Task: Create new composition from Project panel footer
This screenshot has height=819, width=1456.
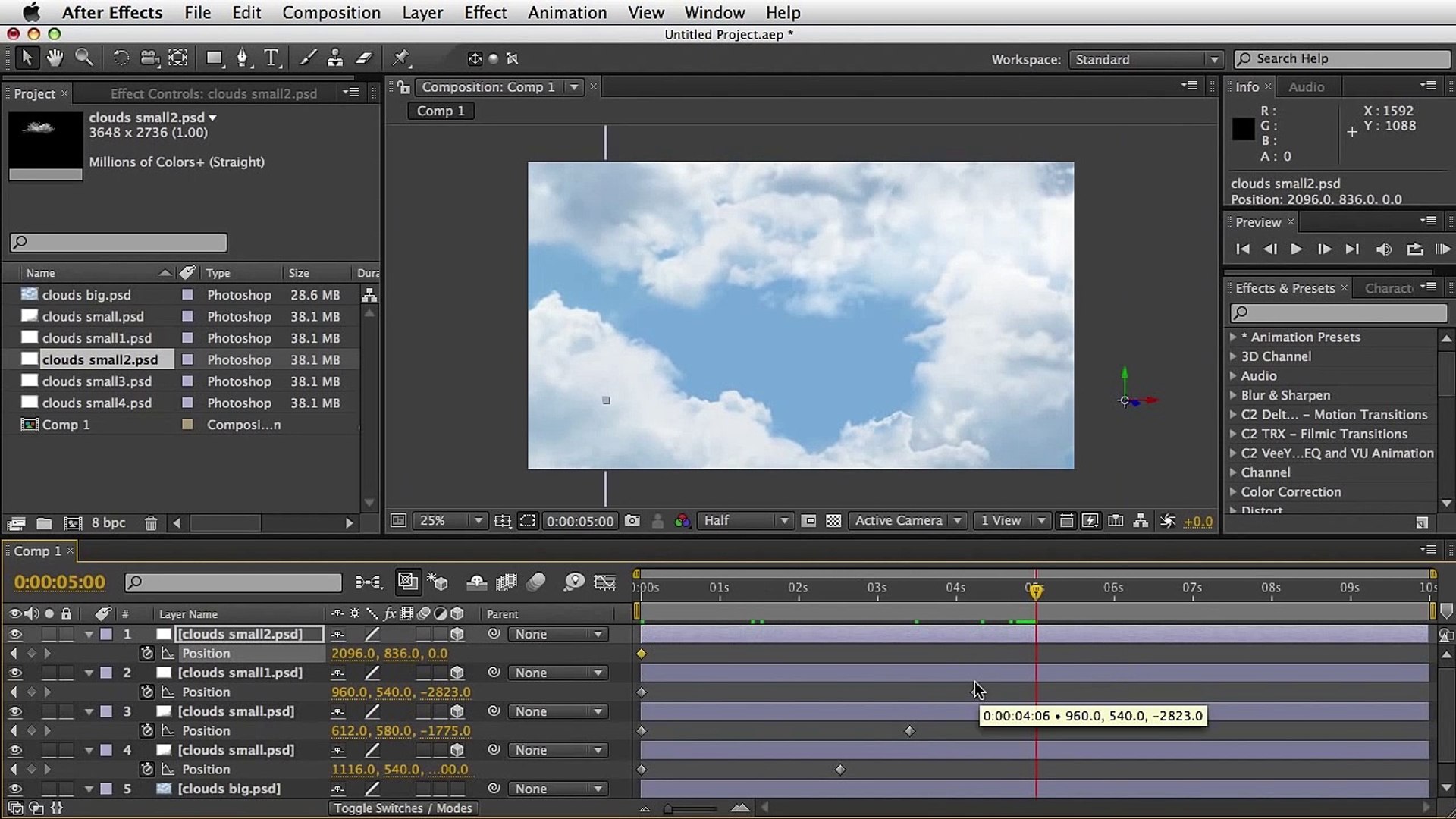Action: [x=73, y=523]
